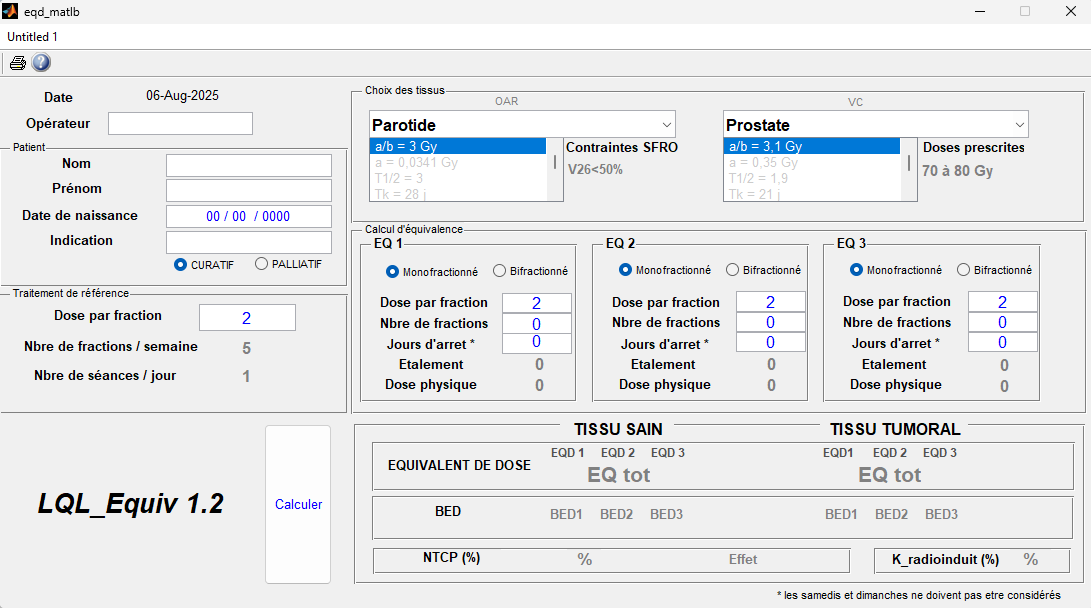Click EQ 3 Nbre de fractions field
Screen dimensions: 1091x608
(1002, 322)
